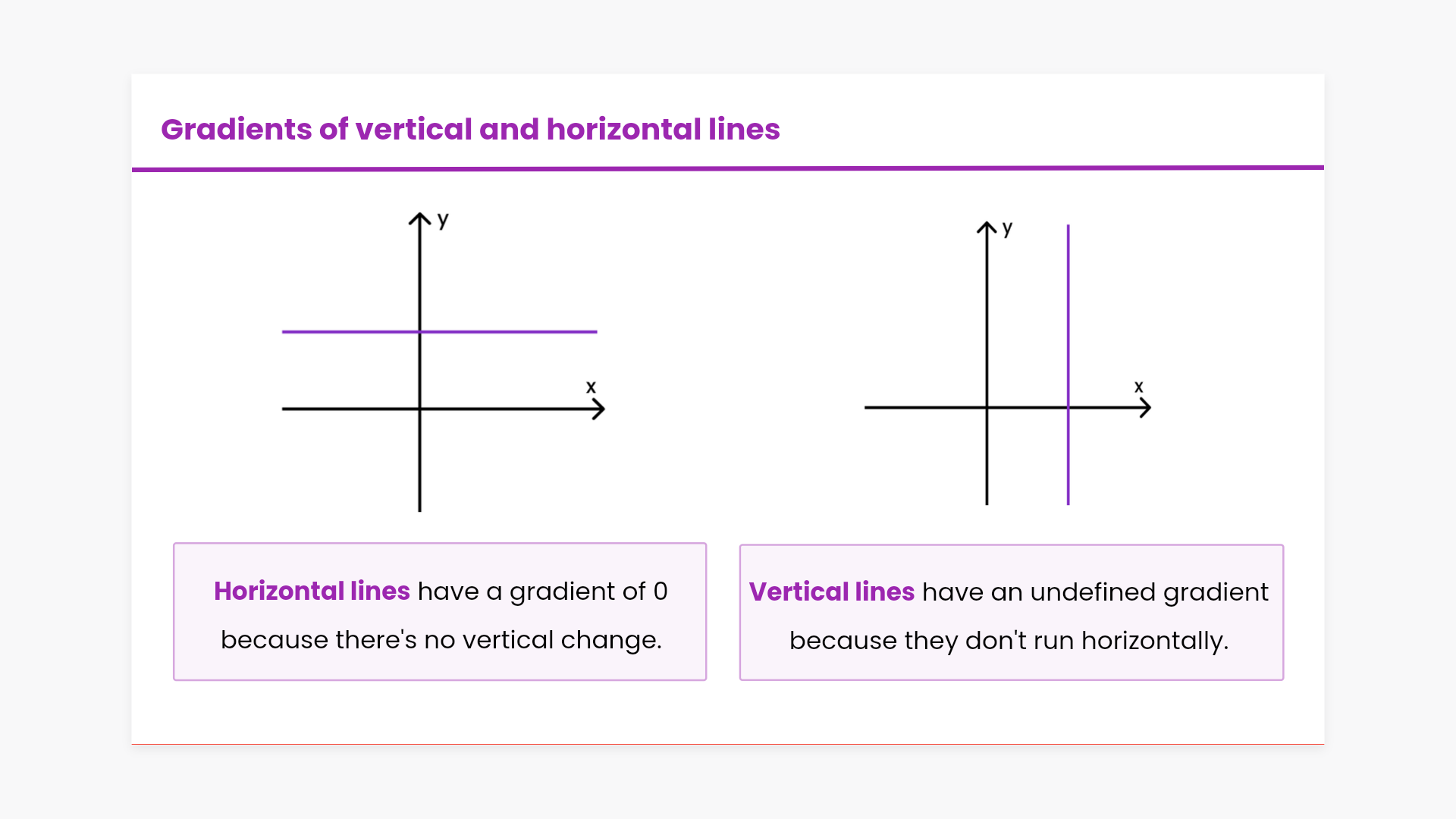Click the bold "Vertical lines" text
Image resolution: width=1456 pixels, height=819 pixels.
tap(831, 592)
